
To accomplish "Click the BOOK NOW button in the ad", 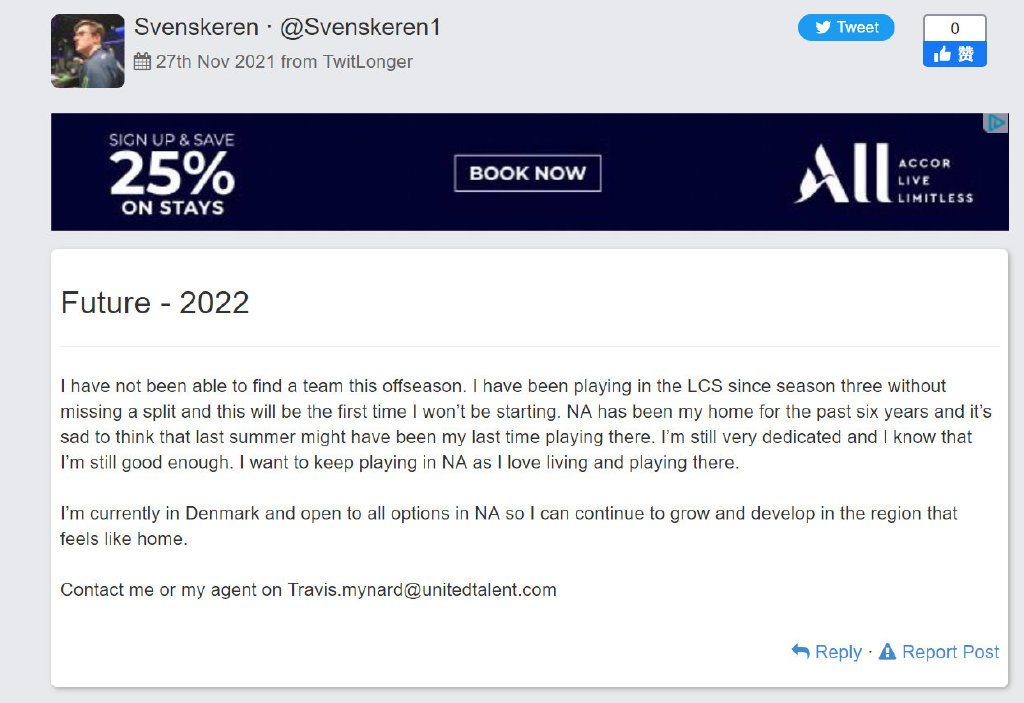I will (x=528, y=173).
